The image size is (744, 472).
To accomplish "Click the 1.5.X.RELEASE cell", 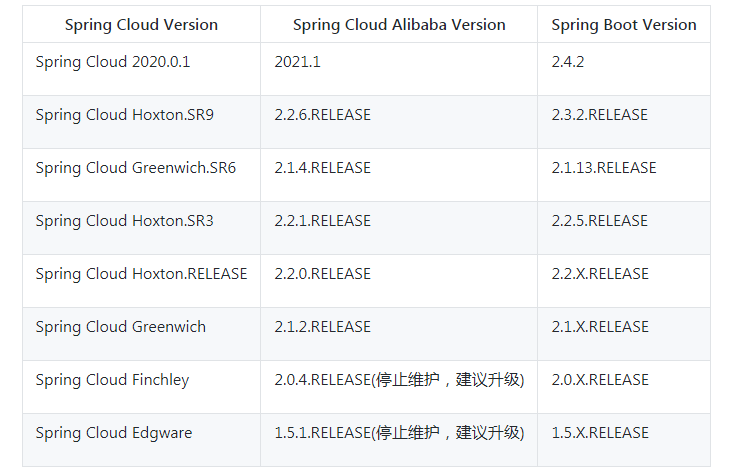I will 624,440.
